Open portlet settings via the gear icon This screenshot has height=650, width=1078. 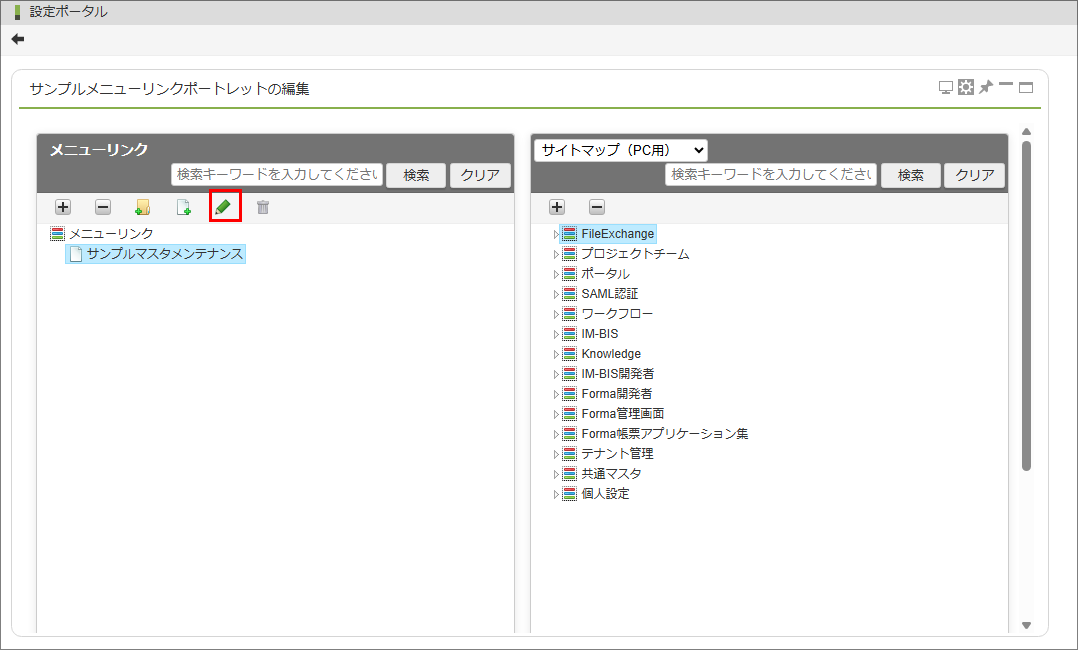pos(966,87)
